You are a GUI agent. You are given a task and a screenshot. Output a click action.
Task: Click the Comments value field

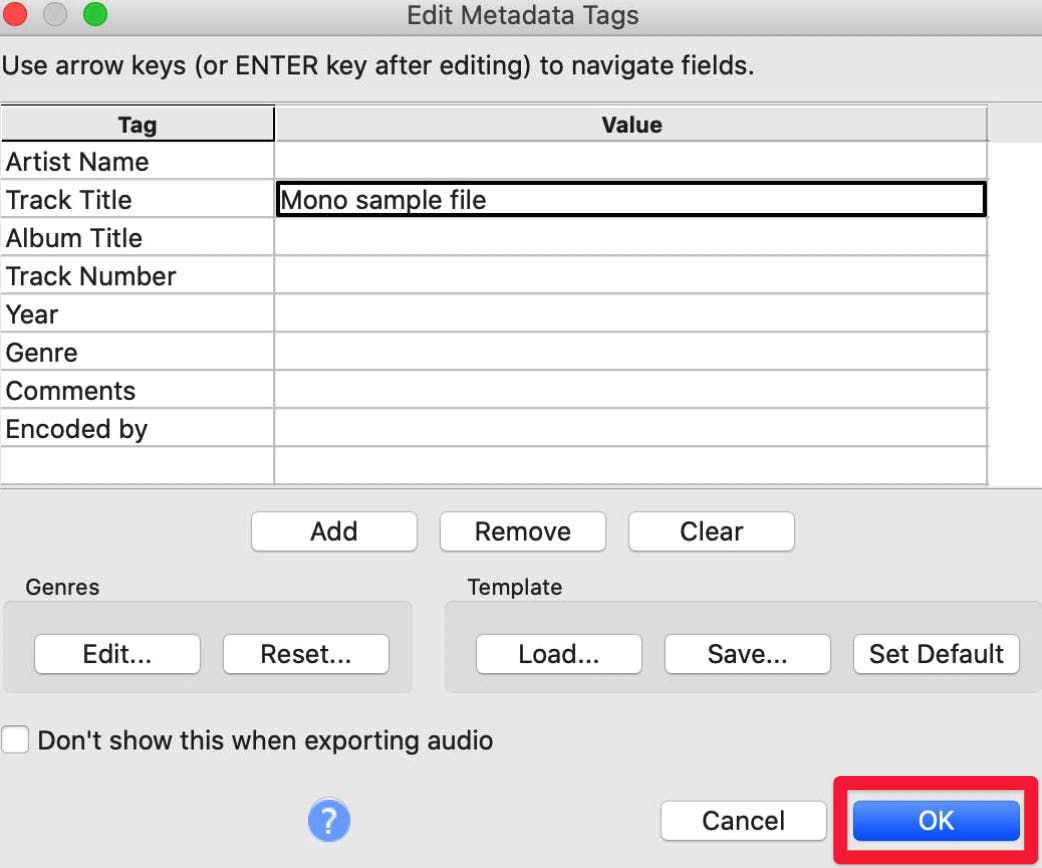click(630, 390)
